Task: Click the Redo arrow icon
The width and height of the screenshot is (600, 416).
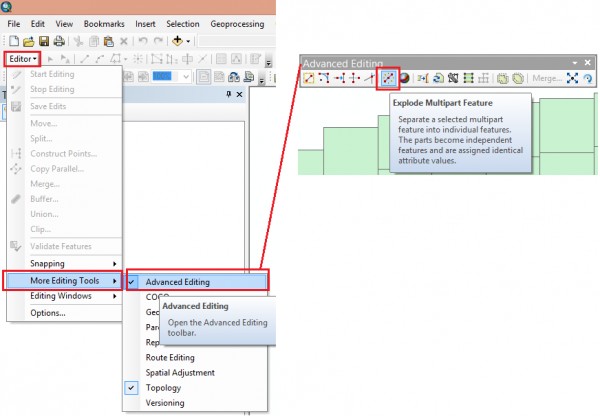Action: (158, 41)
